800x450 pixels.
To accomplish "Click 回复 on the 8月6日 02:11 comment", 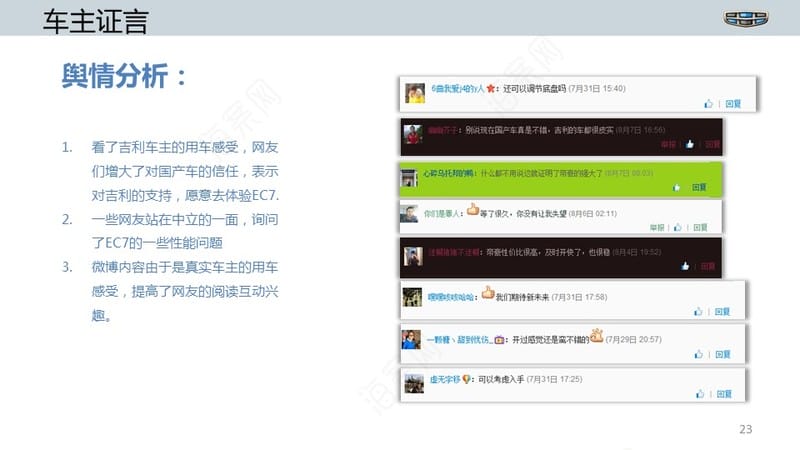I will 701,228.
